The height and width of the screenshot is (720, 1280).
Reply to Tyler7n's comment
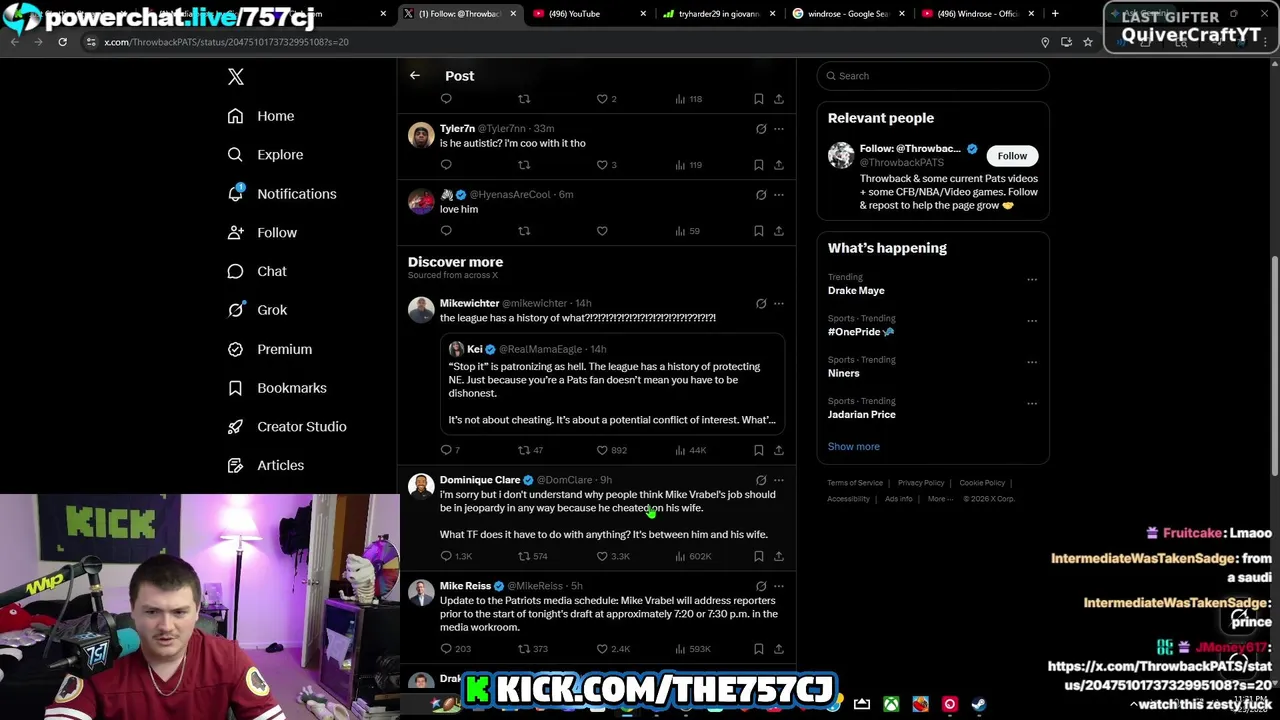coord(446,165)
